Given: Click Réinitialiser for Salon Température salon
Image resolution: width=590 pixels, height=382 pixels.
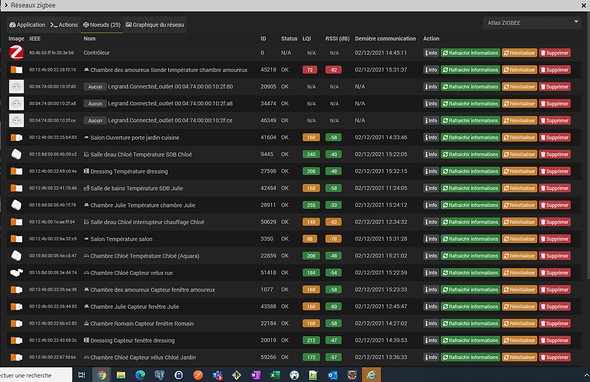Looking at the screenshot, I should [519, 239].
